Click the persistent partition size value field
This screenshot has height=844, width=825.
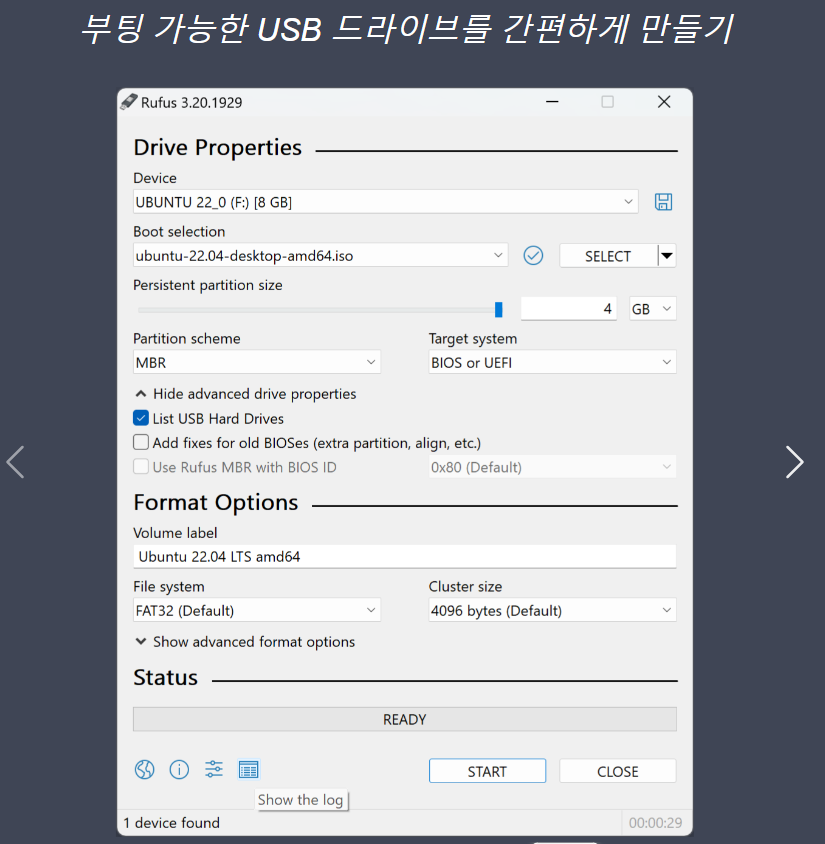click(x=568, y=308)
